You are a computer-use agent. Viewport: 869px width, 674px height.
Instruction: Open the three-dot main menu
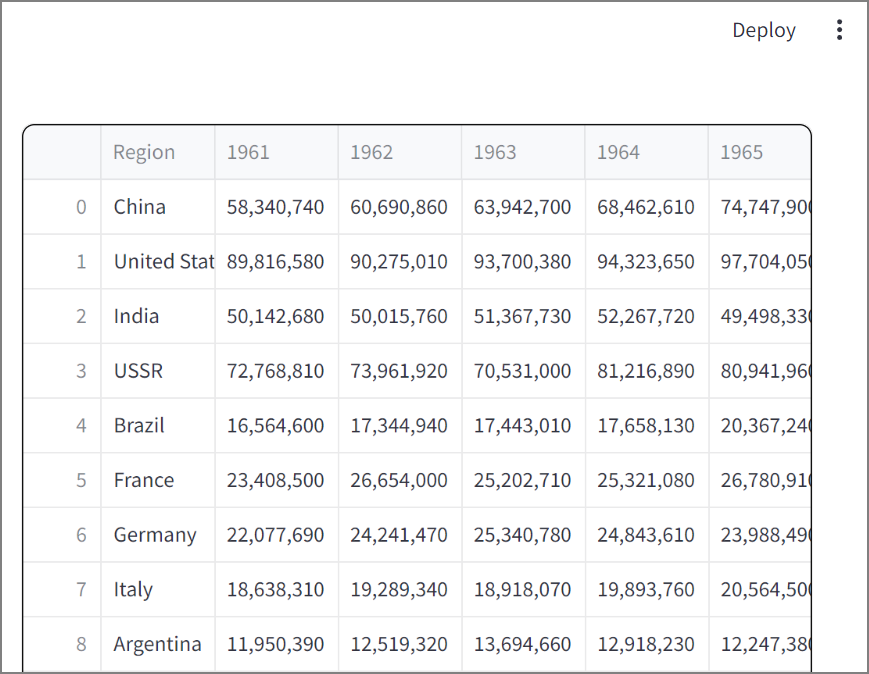click(840, 30)
